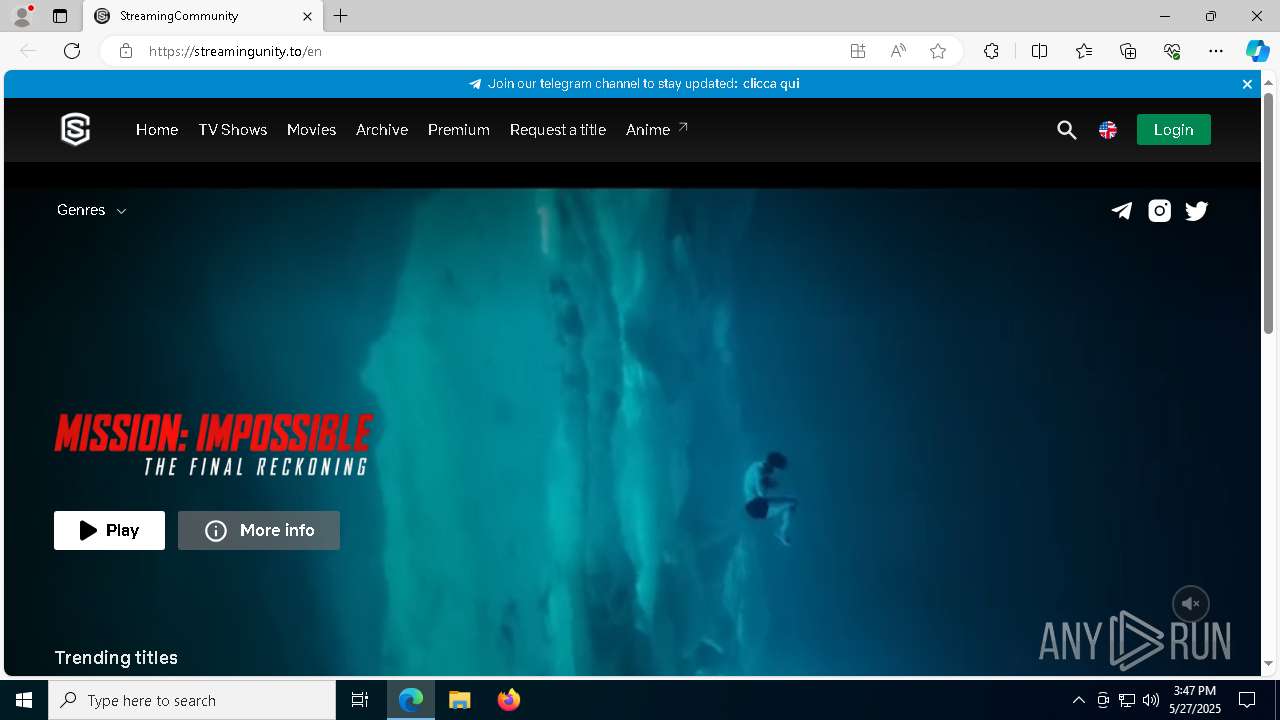Image resolution: width=1280 pixels, height=720 pixels.
Task: Open the Anime external link
Action: (x=657, y=130)
